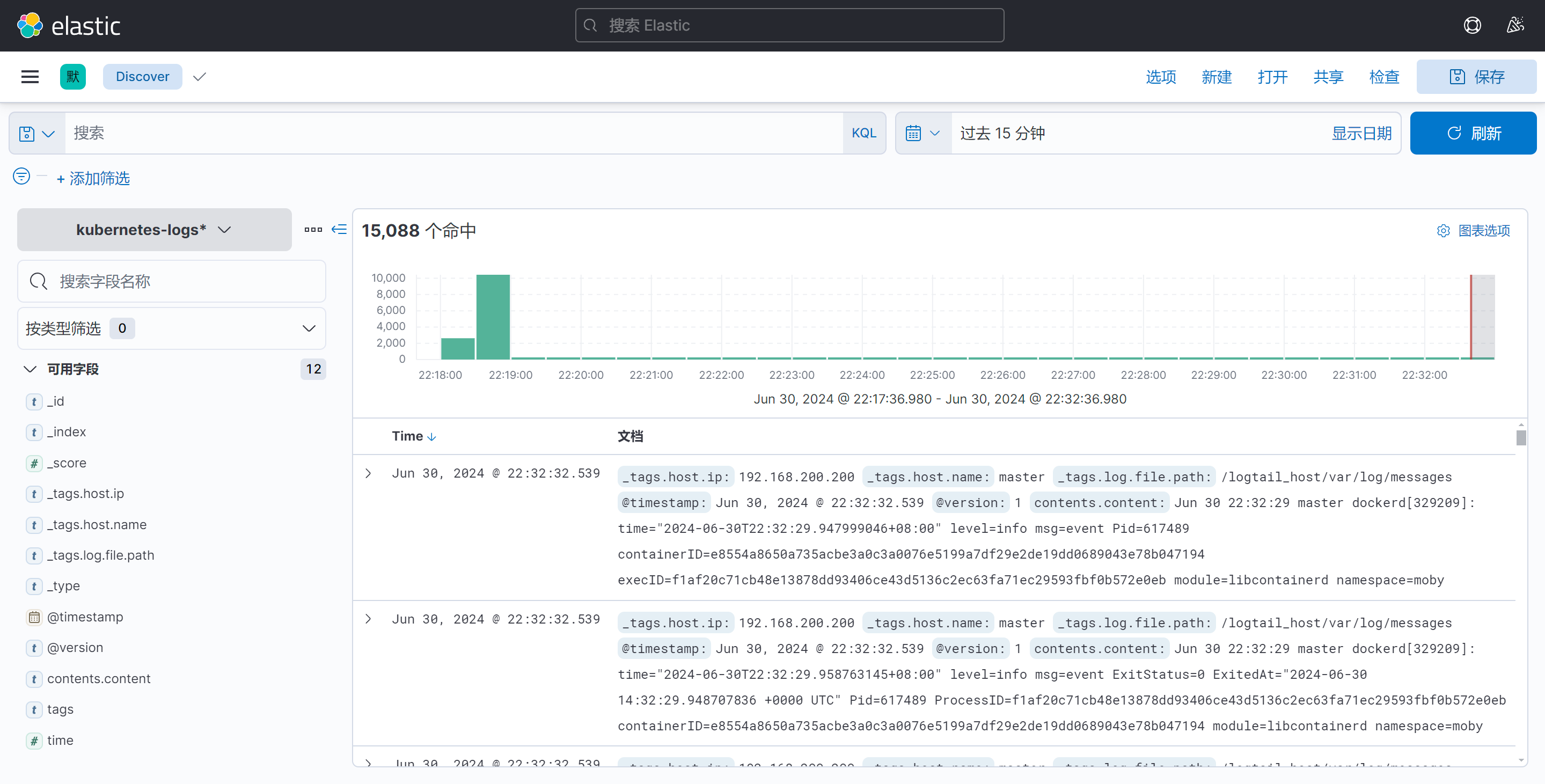The height and width of the screenshot is (784, 1545).
Task: Click the Time column sort arrow
Action: 432,437
